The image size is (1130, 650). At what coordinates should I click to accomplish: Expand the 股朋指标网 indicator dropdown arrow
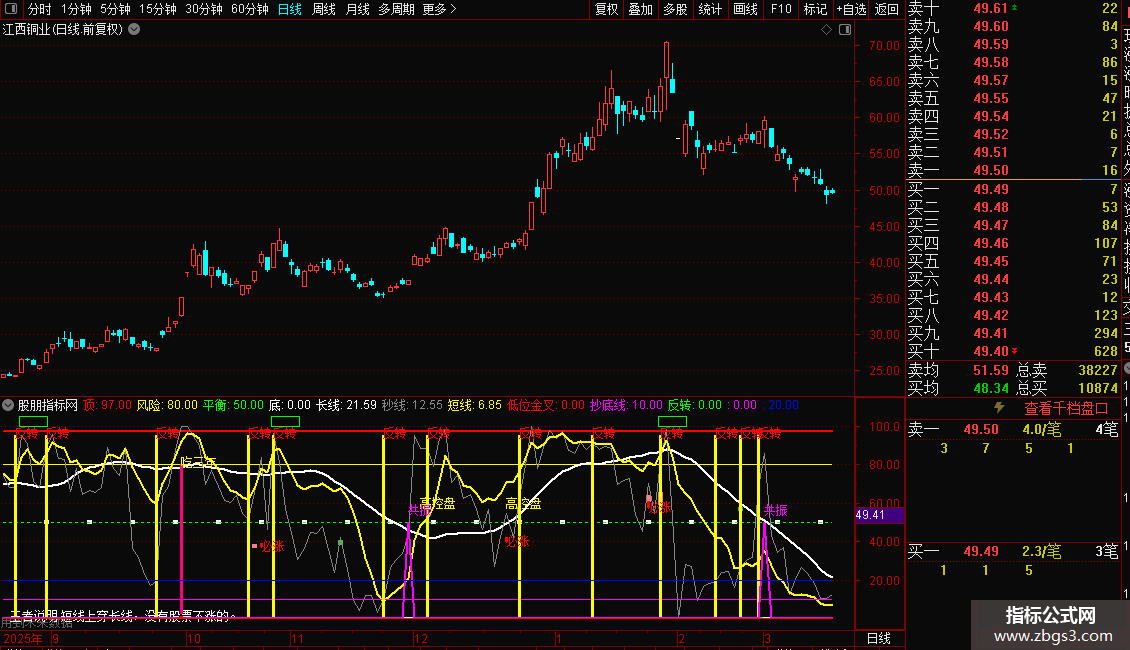(9, 405)
